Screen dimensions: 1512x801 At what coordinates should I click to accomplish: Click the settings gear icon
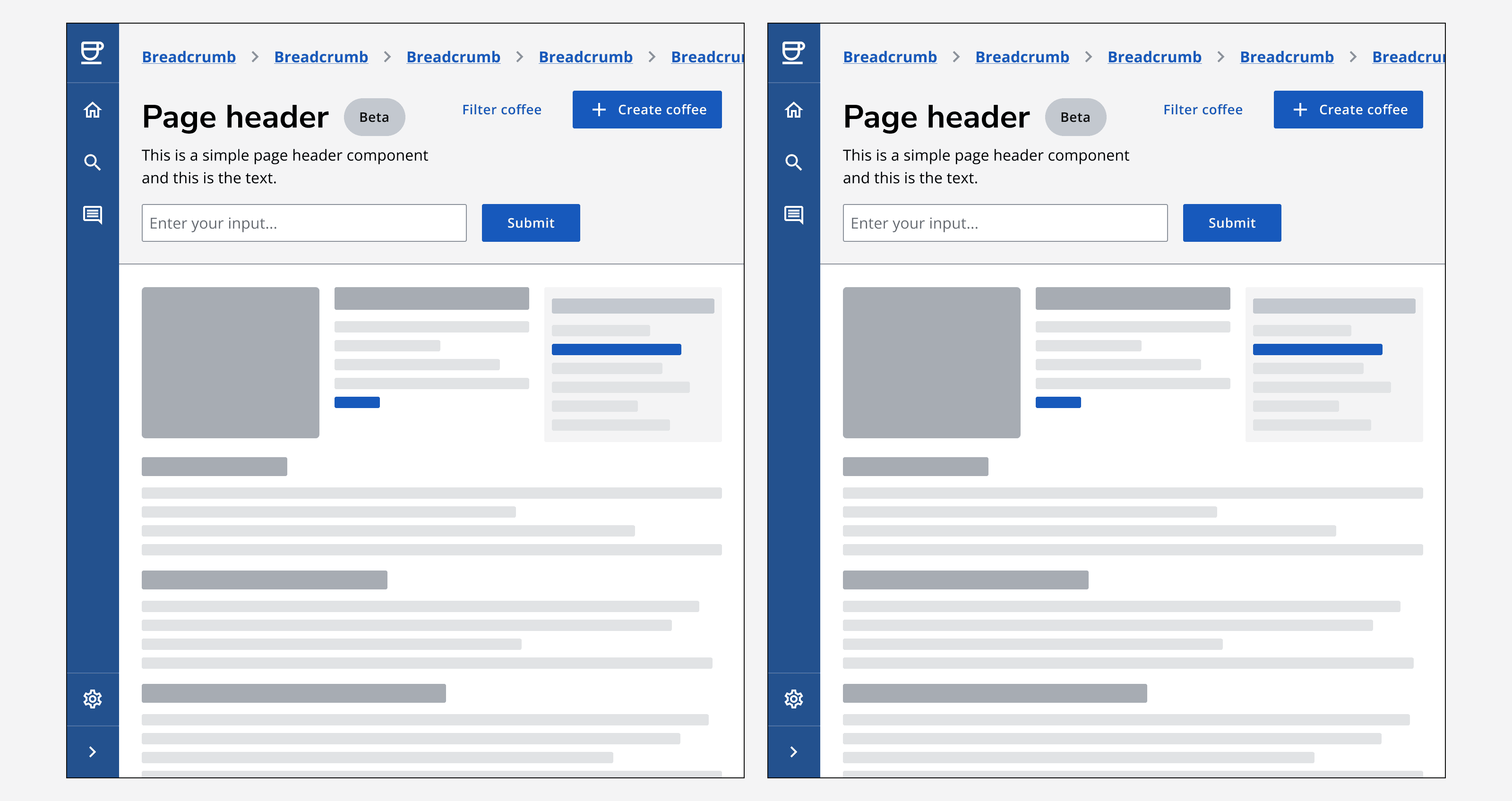click(93, 698)
